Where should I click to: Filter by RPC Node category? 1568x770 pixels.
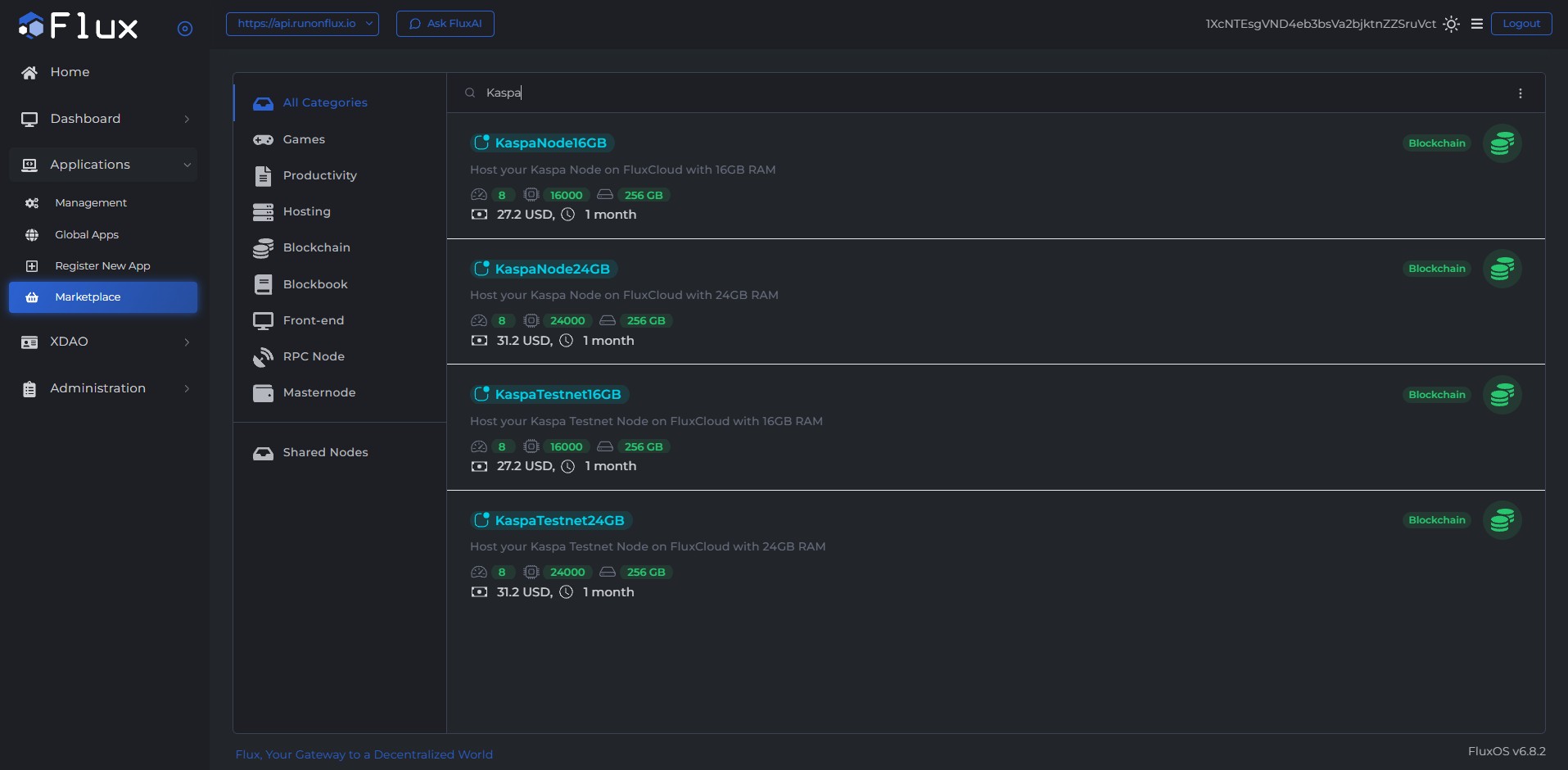tap(313, 357)
